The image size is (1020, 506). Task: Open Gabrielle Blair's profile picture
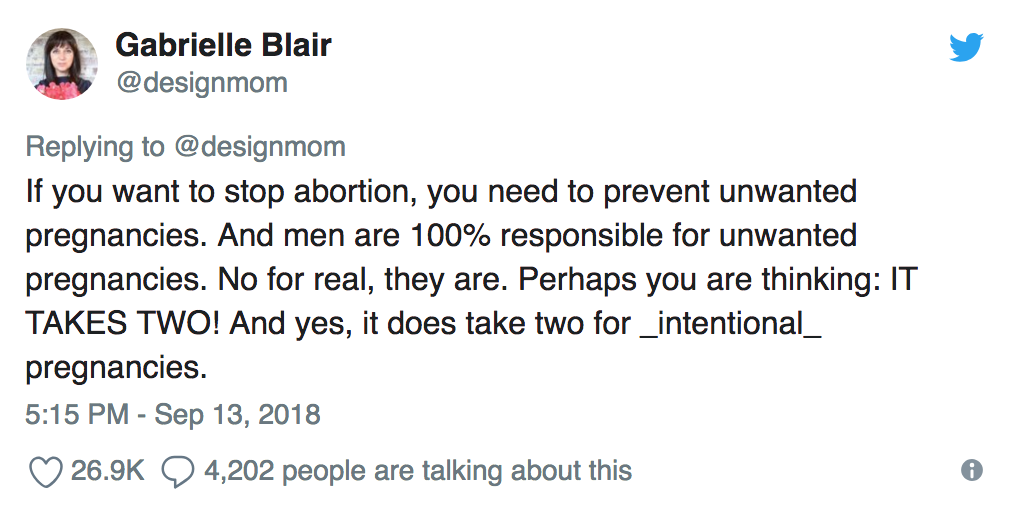click(x=62, y=64)
